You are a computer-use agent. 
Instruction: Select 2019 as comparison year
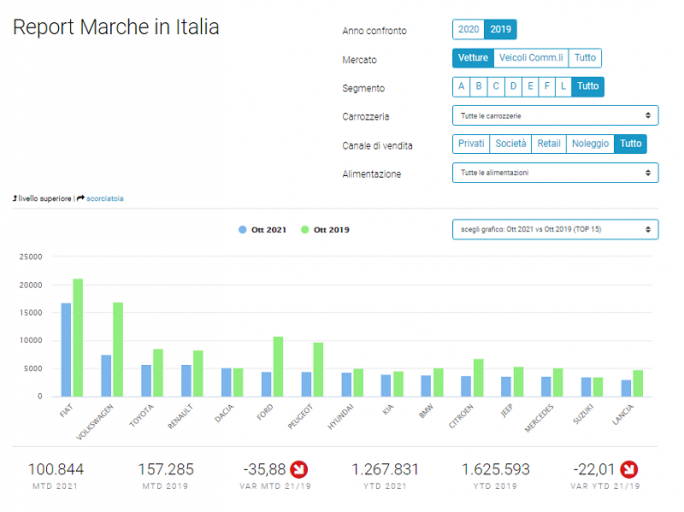tap(500, 29)
